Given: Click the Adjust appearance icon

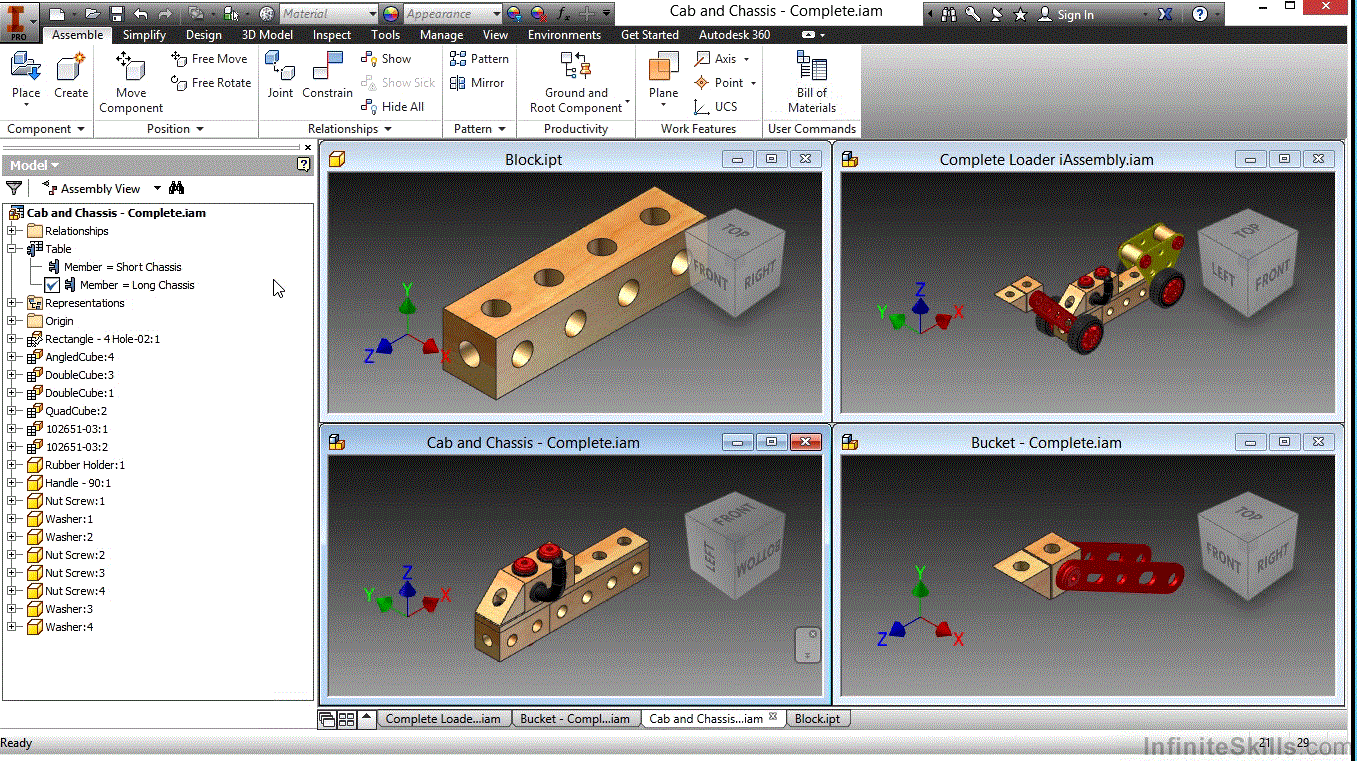Looking at the screenshot, I should [x=514, y=14].
